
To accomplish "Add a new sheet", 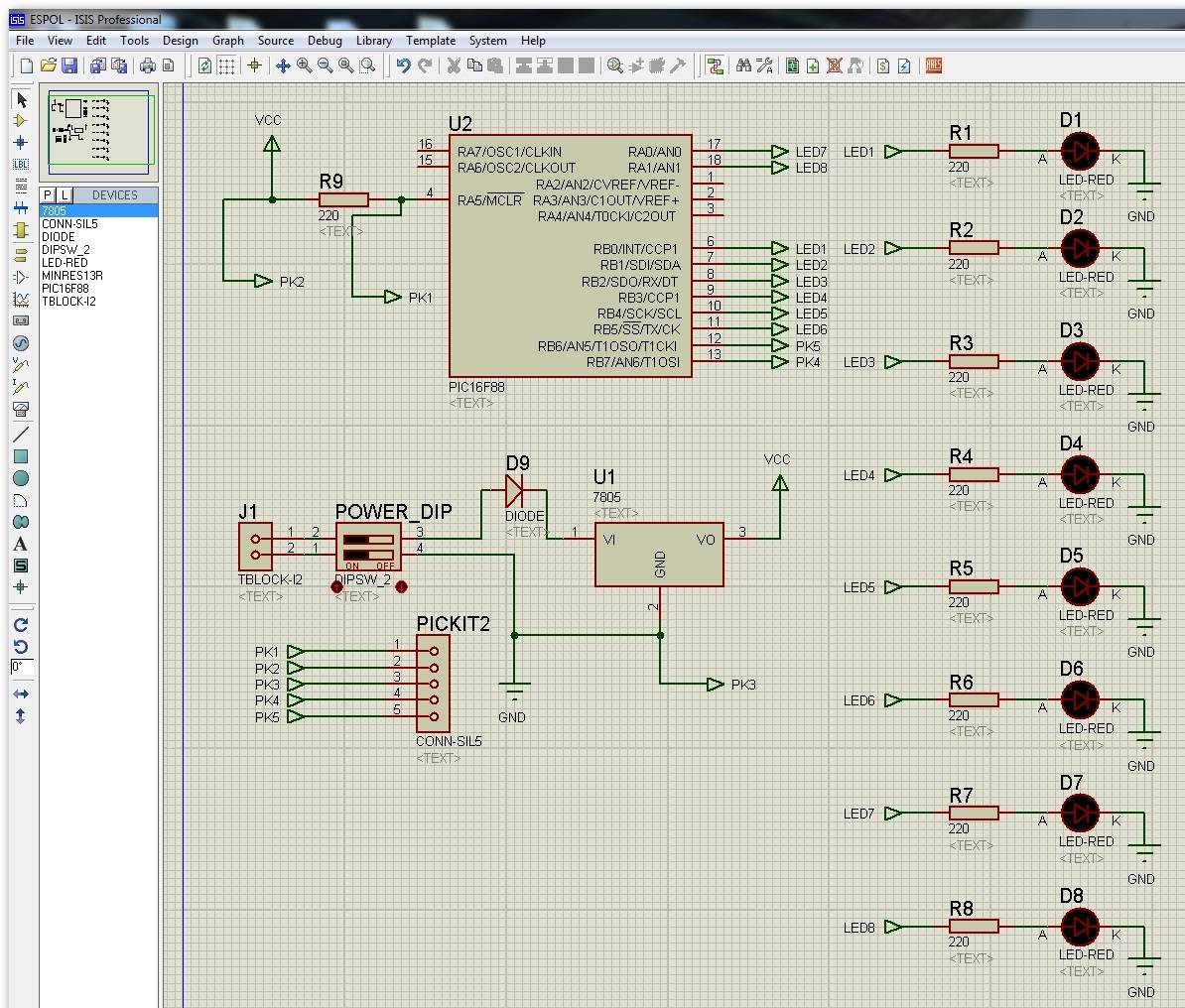I will coord(813,65).
